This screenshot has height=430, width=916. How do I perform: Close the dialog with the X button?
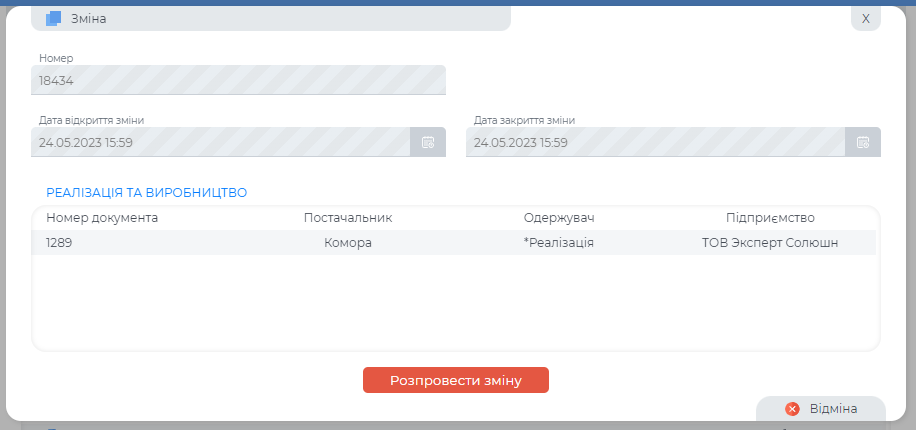tap(865, 18)
